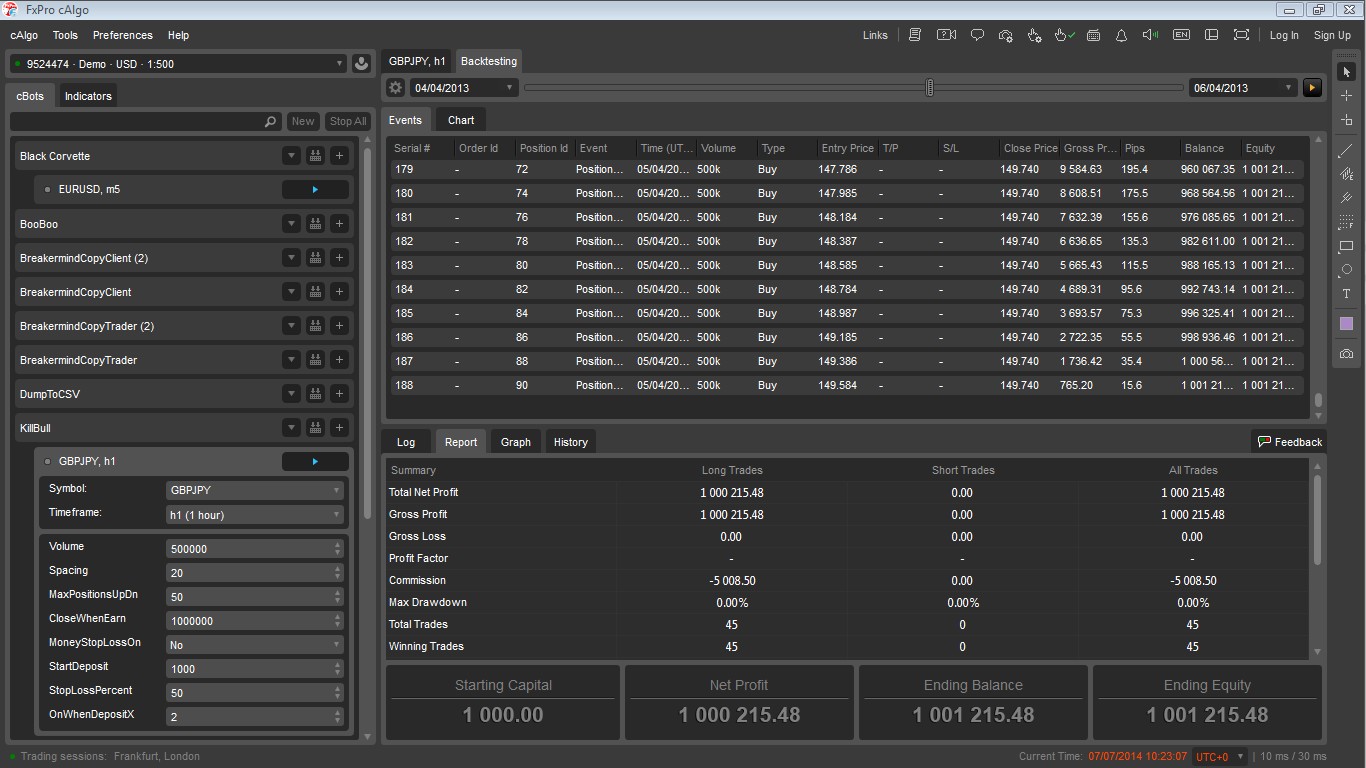The image size is (1366, 768).
Task: Select the ellipse drawing tool
Action: pyautogui.click(x=1346, y=270)
